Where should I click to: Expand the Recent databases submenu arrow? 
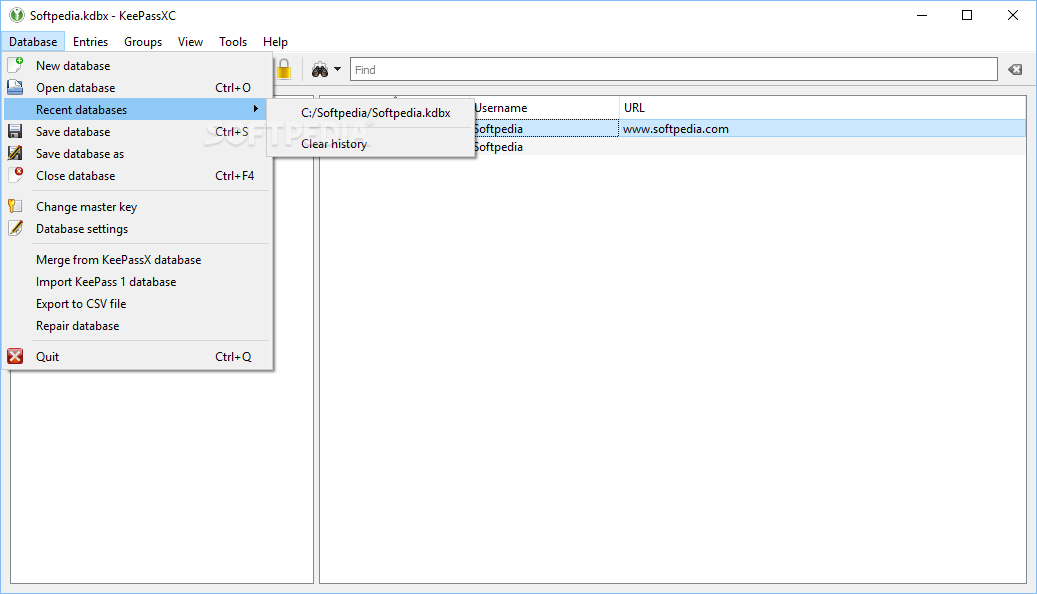pos(255,108)
